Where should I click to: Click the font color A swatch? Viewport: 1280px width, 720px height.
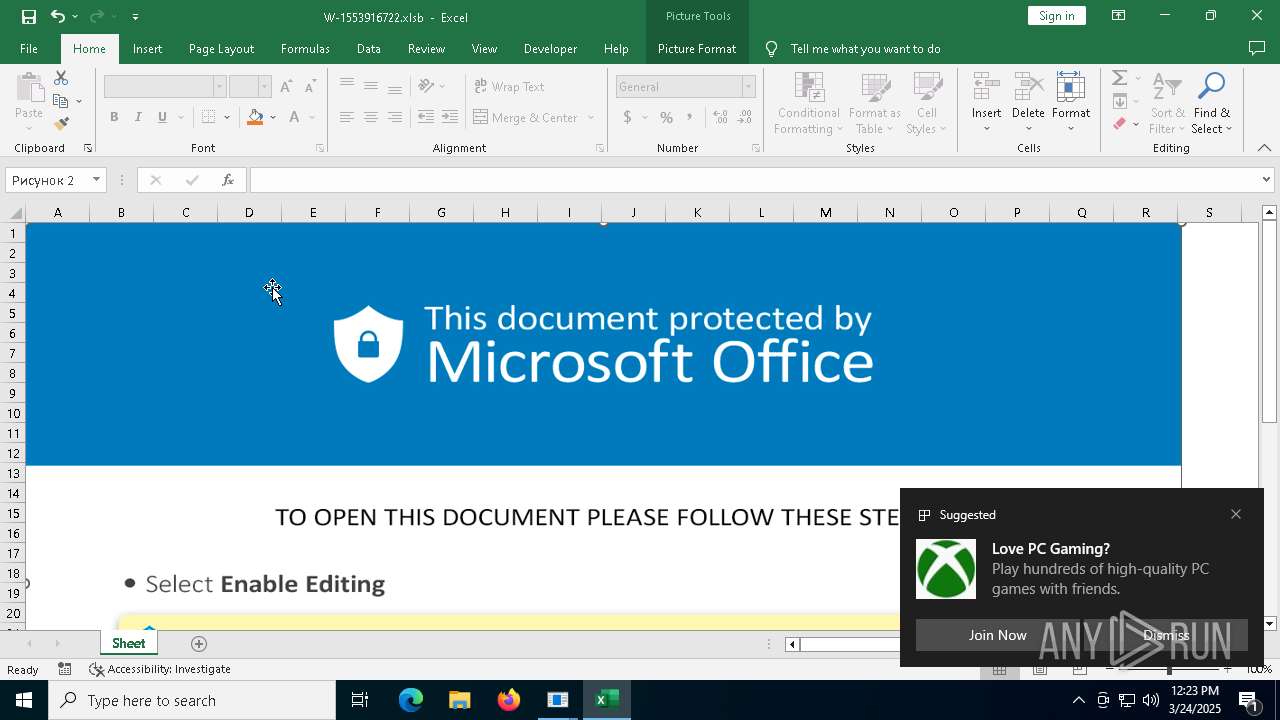tap(295, 117)
